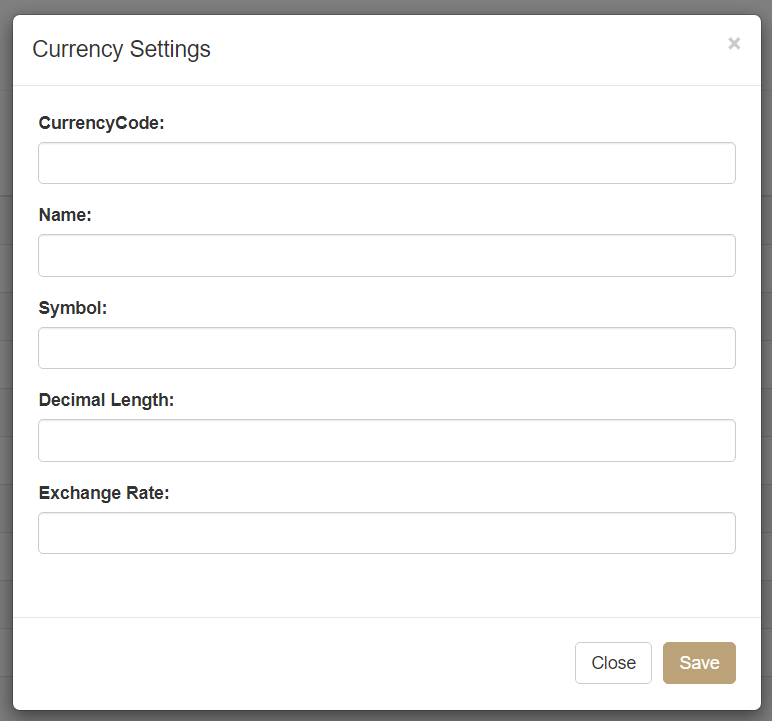Click the CurrencyCode input field

click(x=386, y=163)
